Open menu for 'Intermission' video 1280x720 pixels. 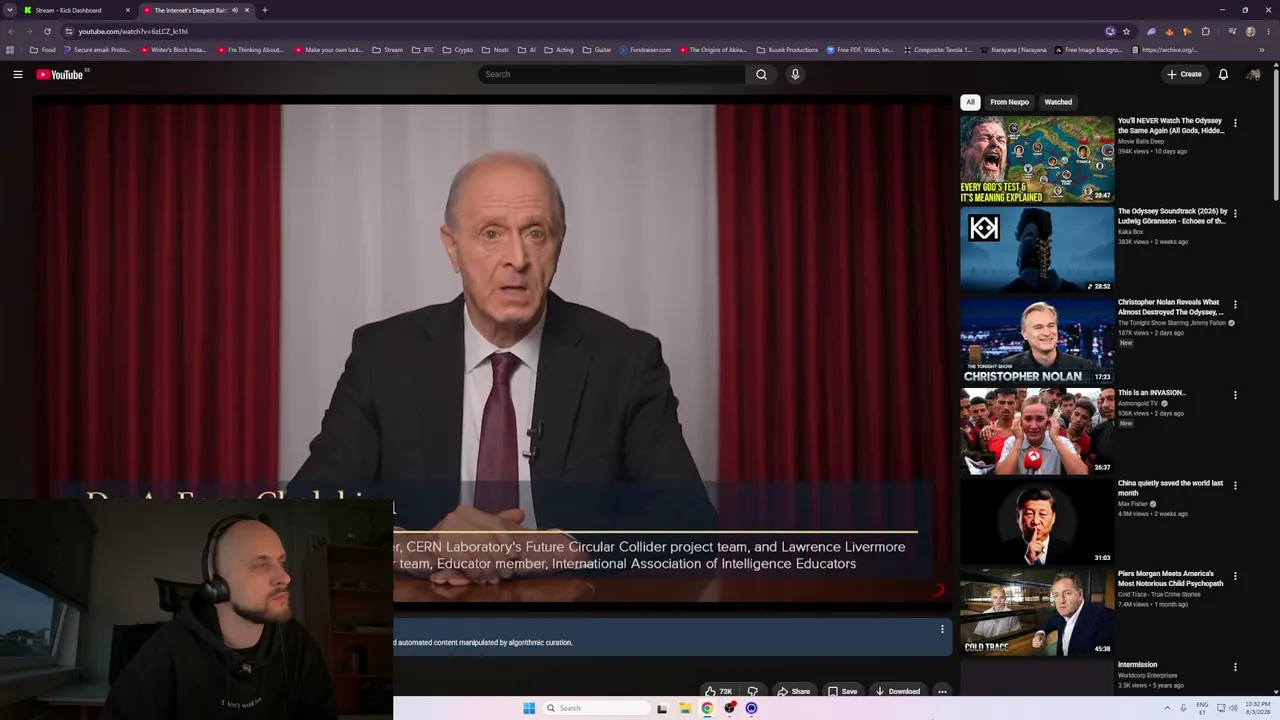click(1235, 667)
